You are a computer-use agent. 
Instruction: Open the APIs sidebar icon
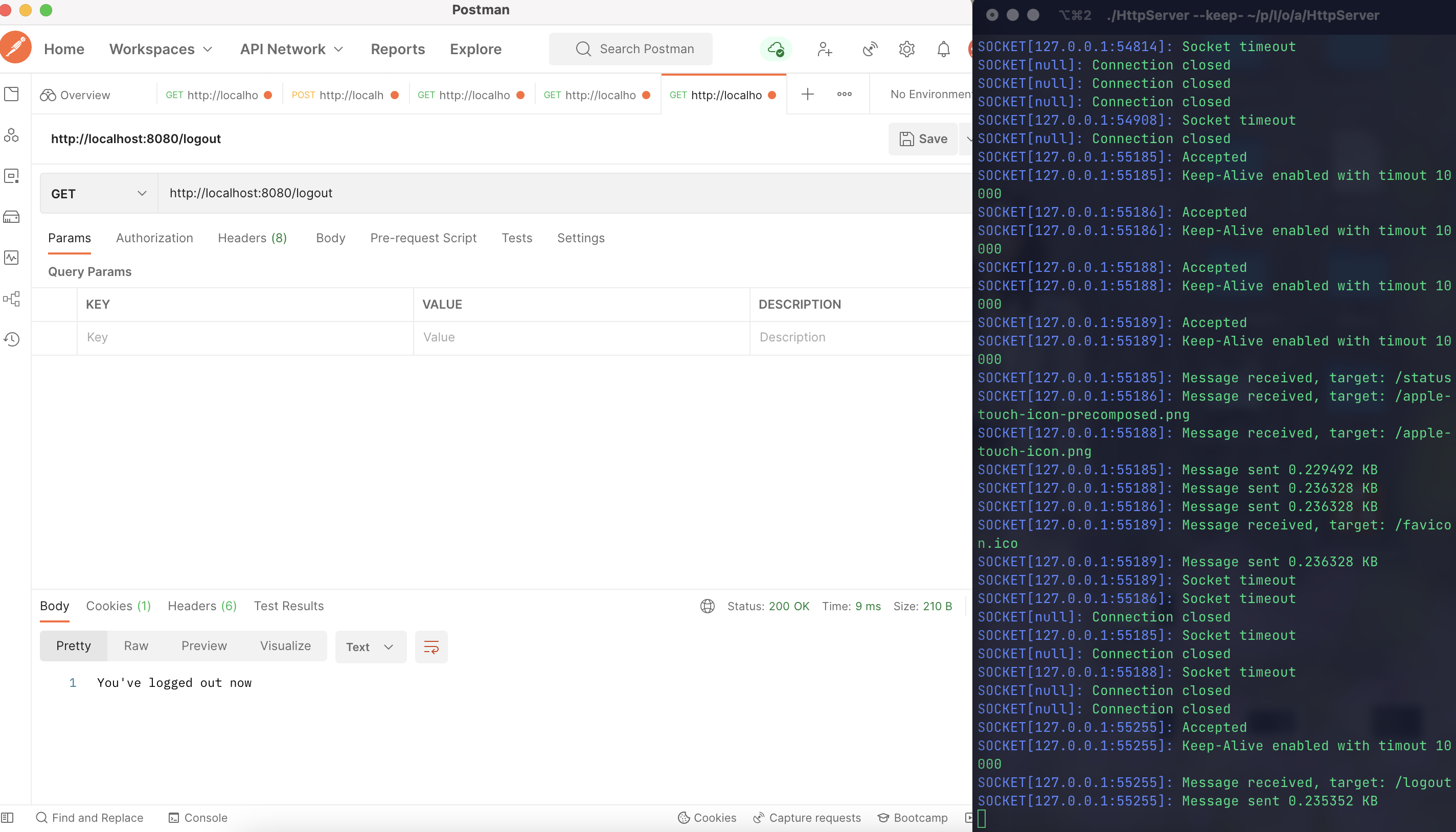click(11, 135)
